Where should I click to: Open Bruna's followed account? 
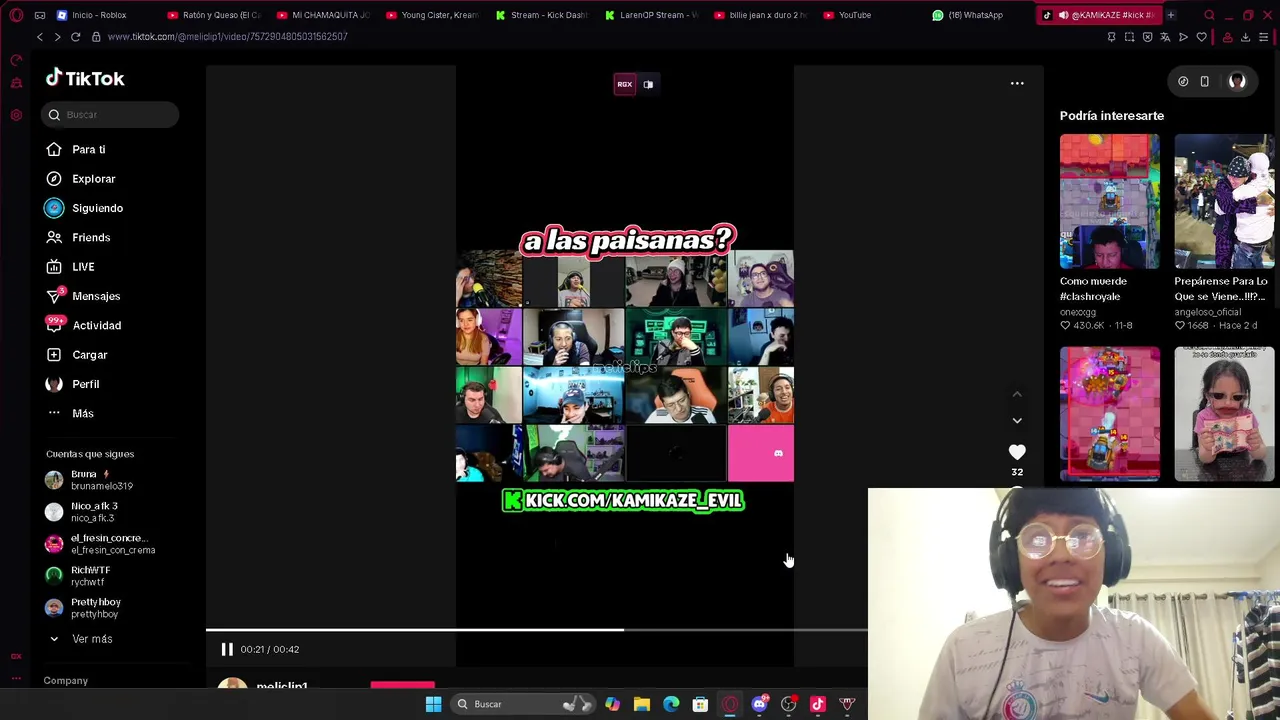[x=90, y=480]
